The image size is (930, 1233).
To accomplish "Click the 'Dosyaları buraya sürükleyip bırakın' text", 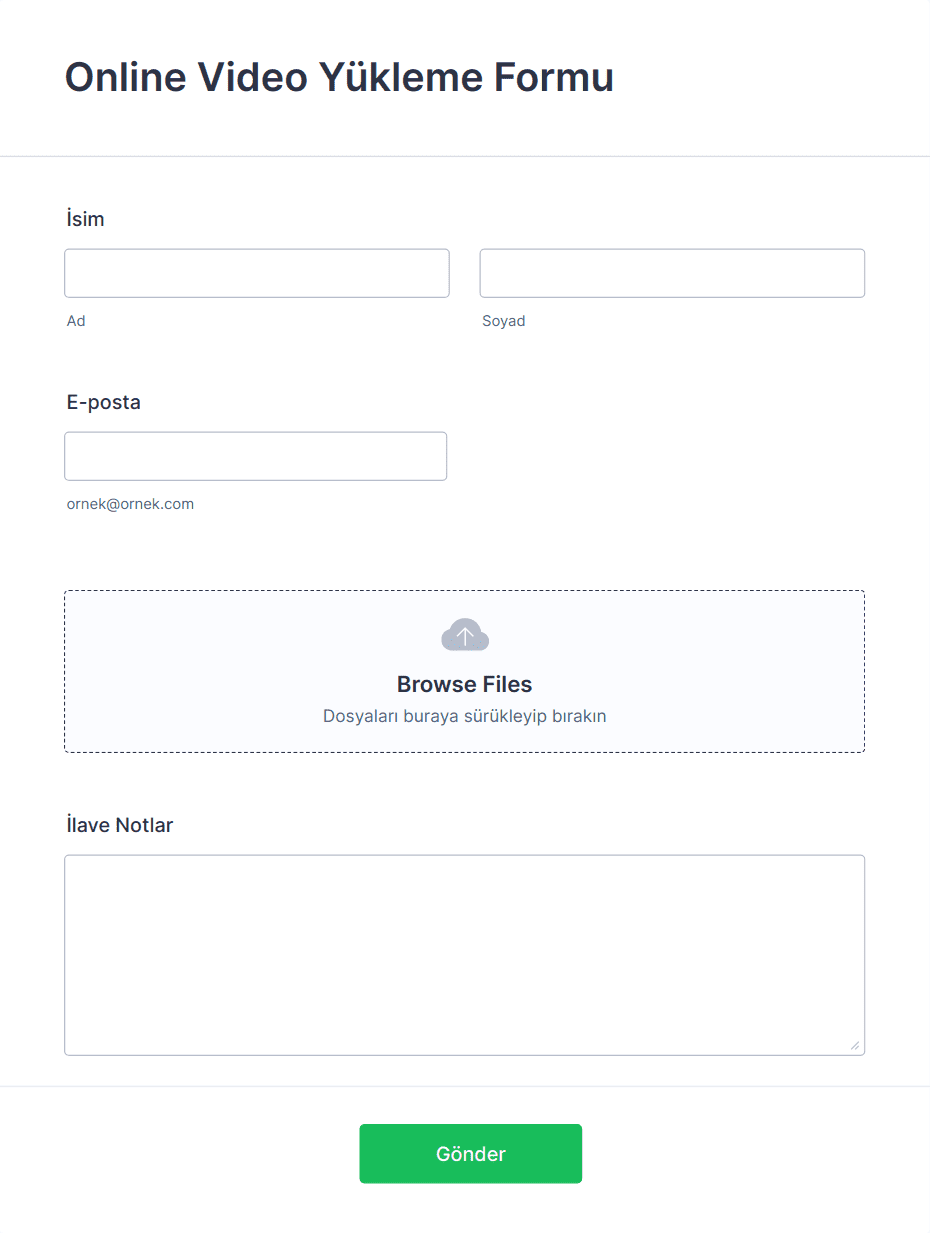I will [464, 716].
